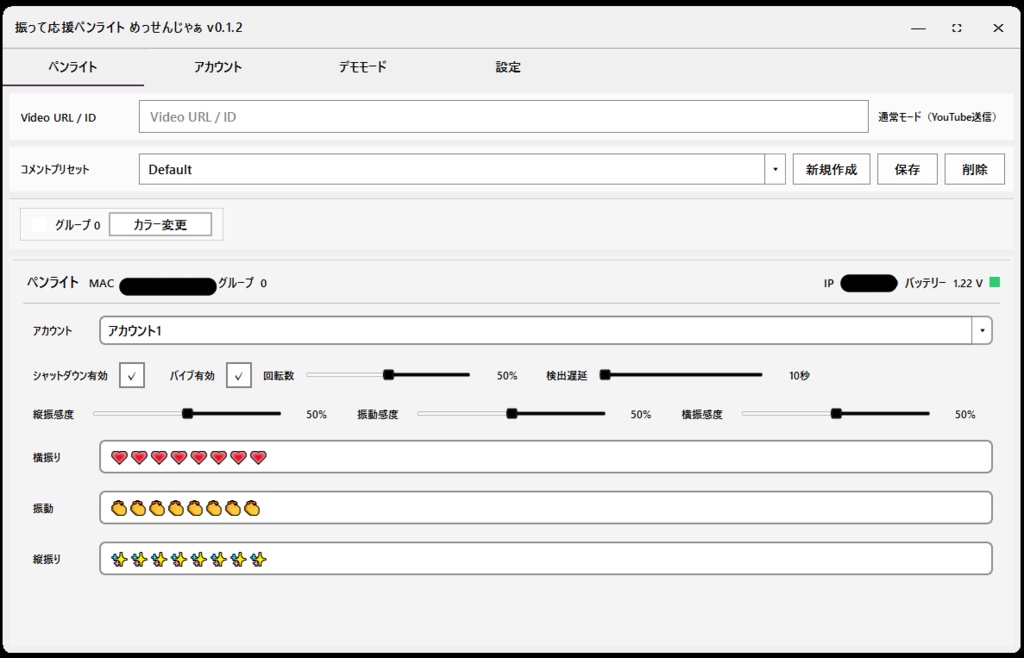This screenshot has width=1024, height=658.
Task: Click the Video URL / ID input field
Action: pyautogui.click(x=504, y=117)
